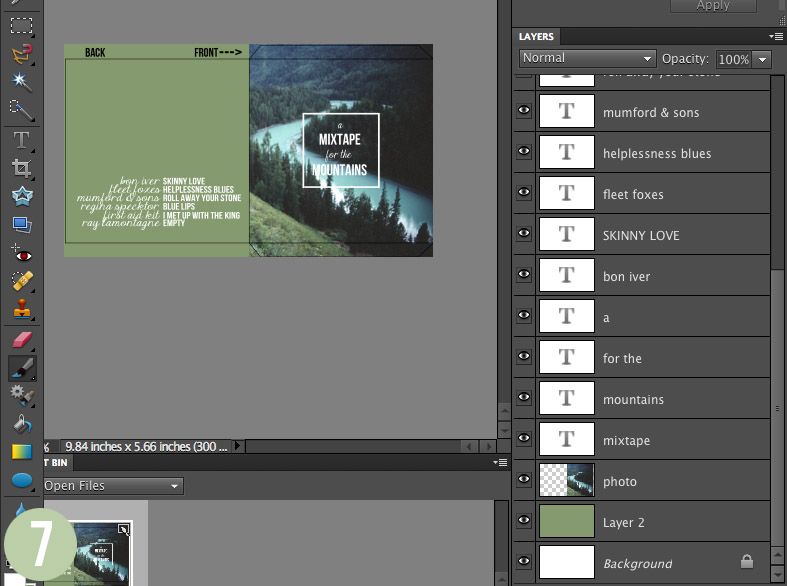
Task: Select the helplessness blues layer name
Action: point(657,154)
